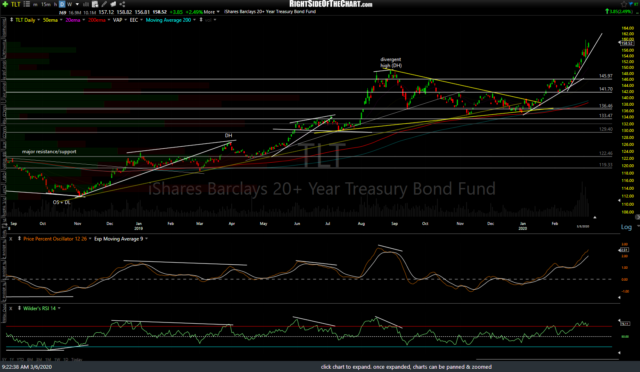Toggle the Log scale option
This screenshot has height=372, width=640.
coord(626,227)
